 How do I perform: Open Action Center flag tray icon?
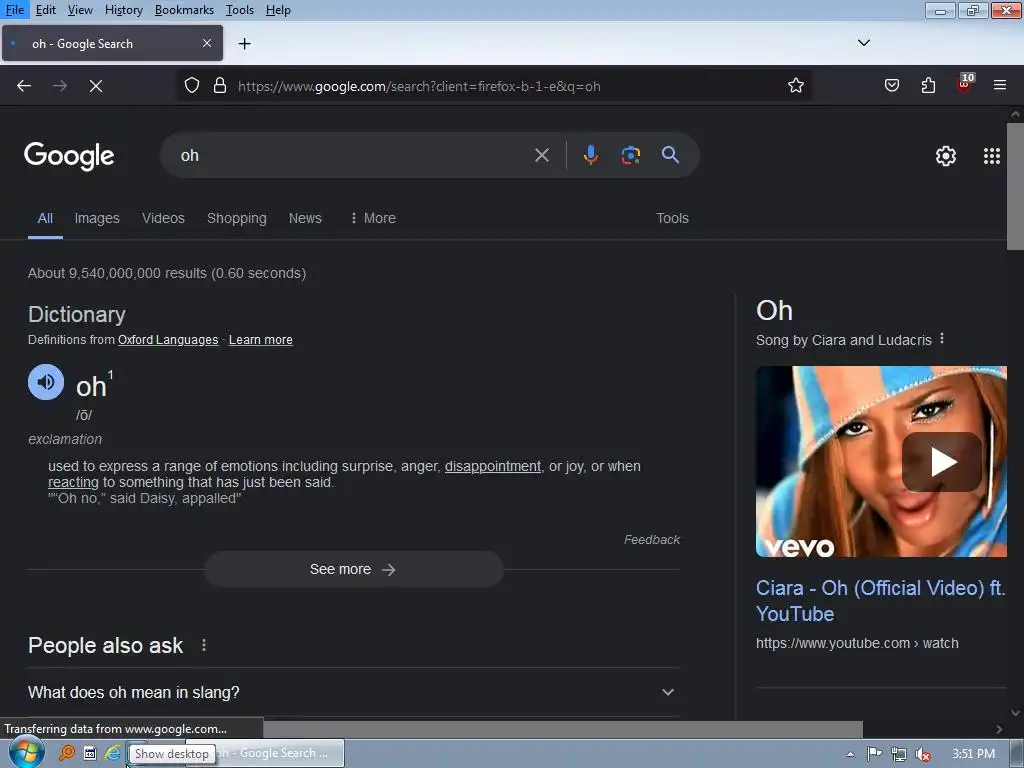pyautogui.click(x=874, y=754)
